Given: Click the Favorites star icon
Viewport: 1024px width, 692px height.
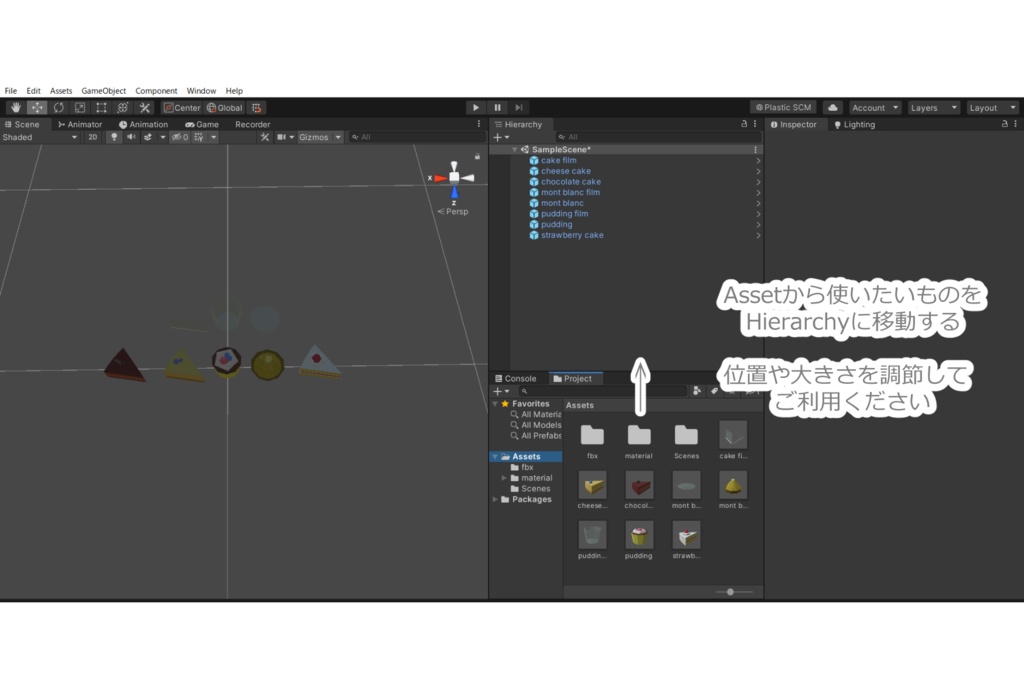Looking at the screenshot, I should pyautogui.click(x=505, y=404).
